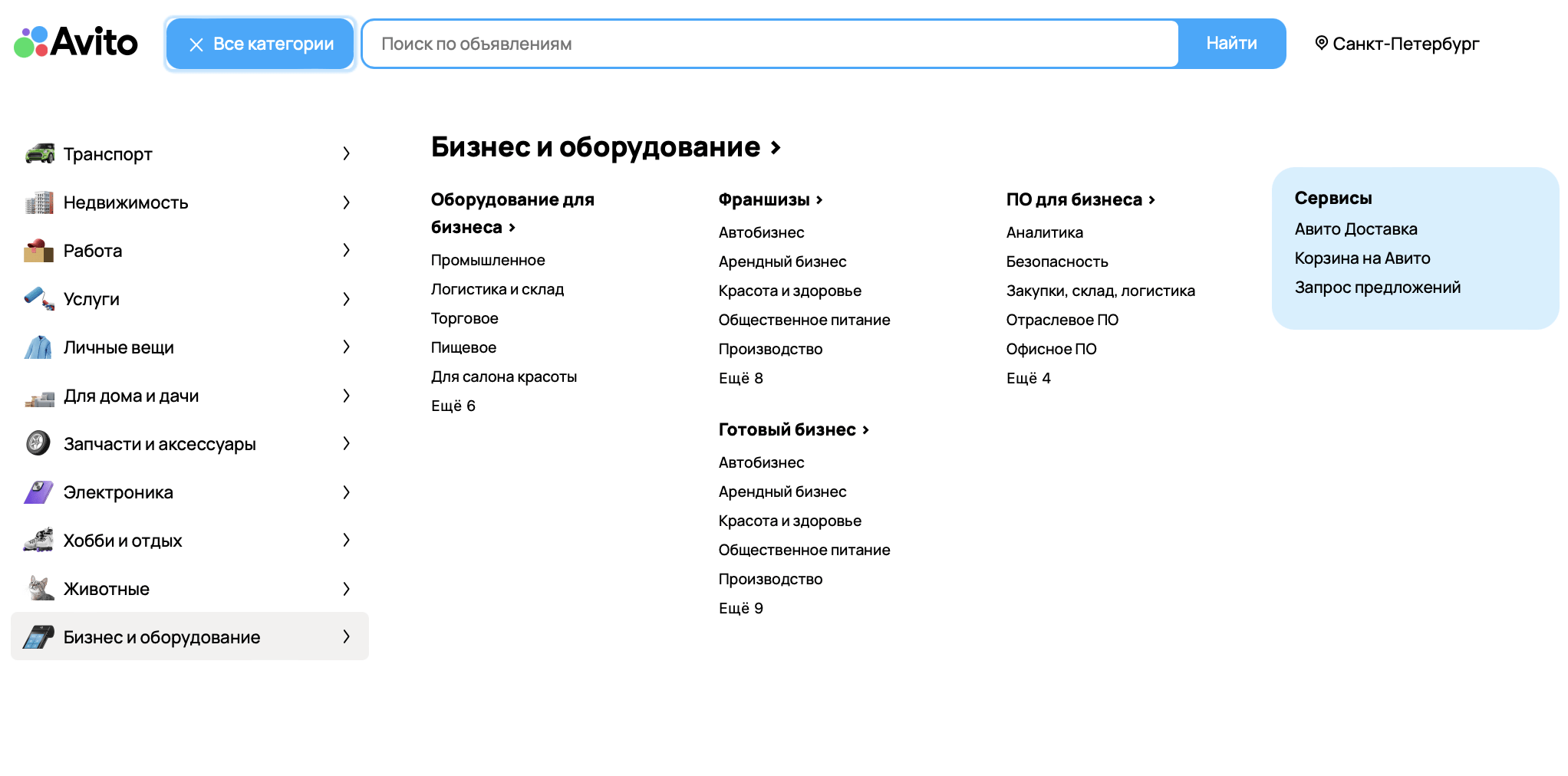The height and width of the screenshot is (776, 1568).
Task: Open Арендный бизнес under Готовый бизнес
Action: click(782, 492)
